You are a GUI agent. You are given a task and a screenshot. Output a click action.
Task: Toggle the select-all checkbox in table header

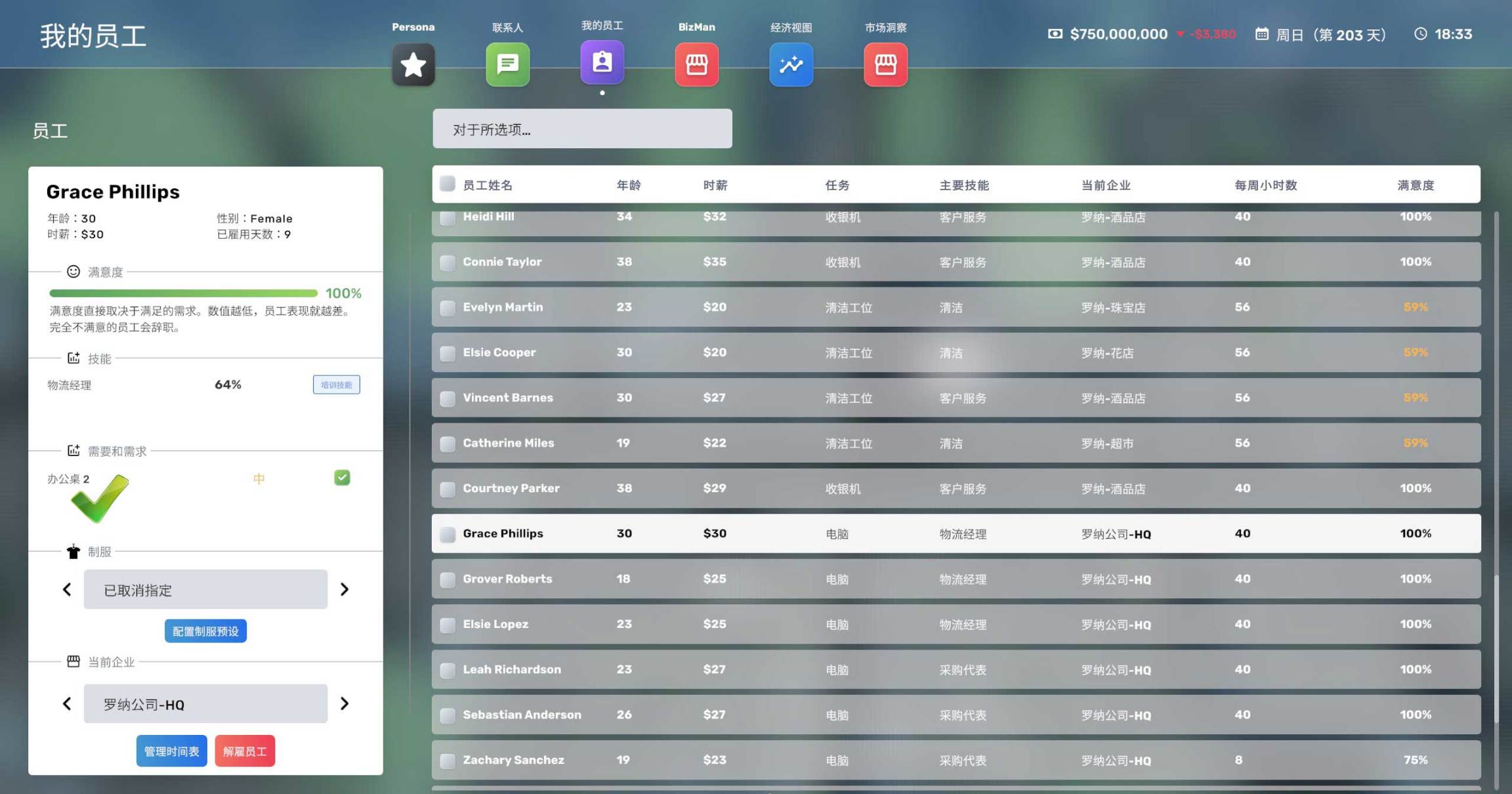pos(448,183)
